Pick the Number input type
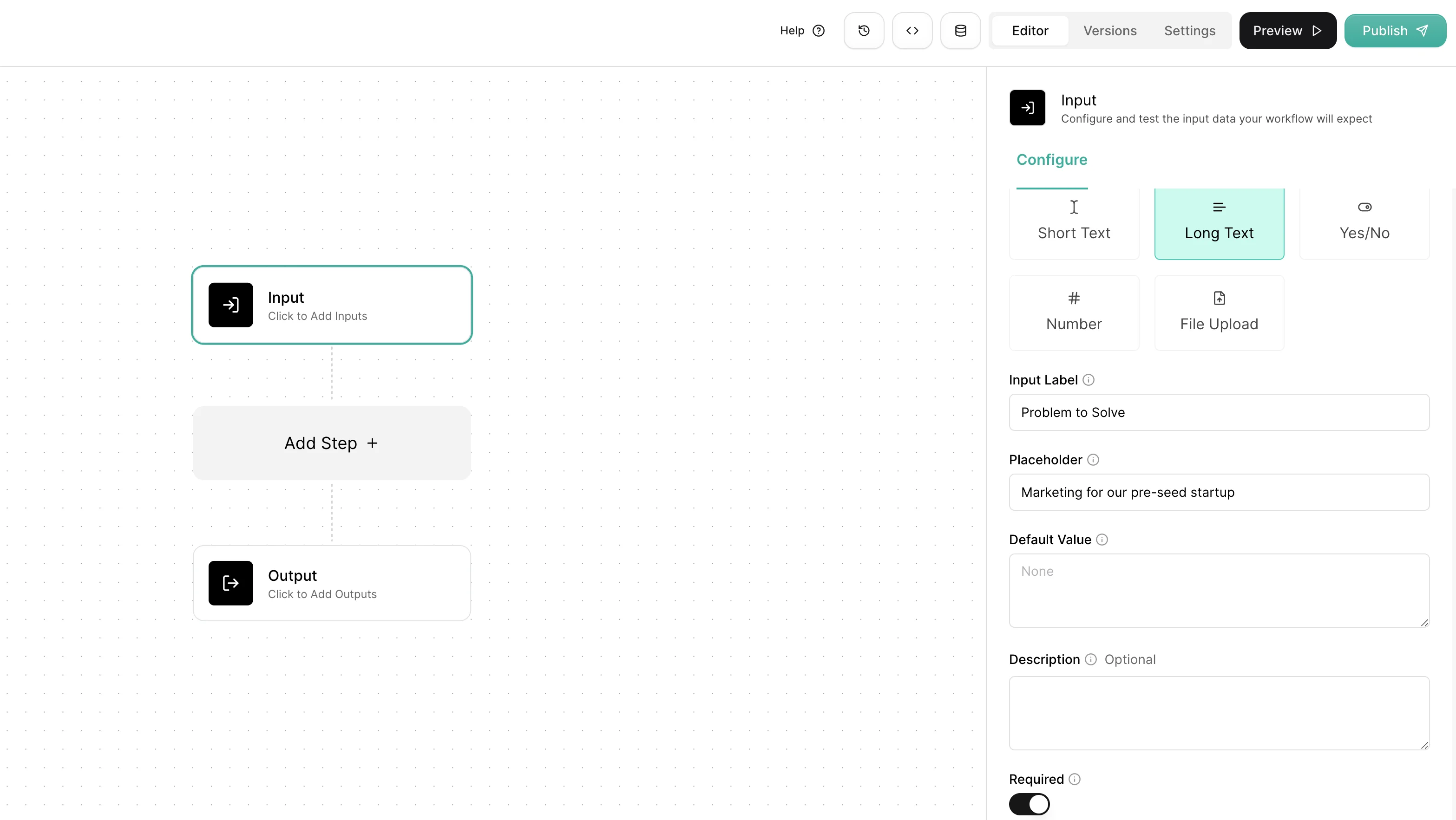This screenshot has height=820, width=1456. point(1073,313)
